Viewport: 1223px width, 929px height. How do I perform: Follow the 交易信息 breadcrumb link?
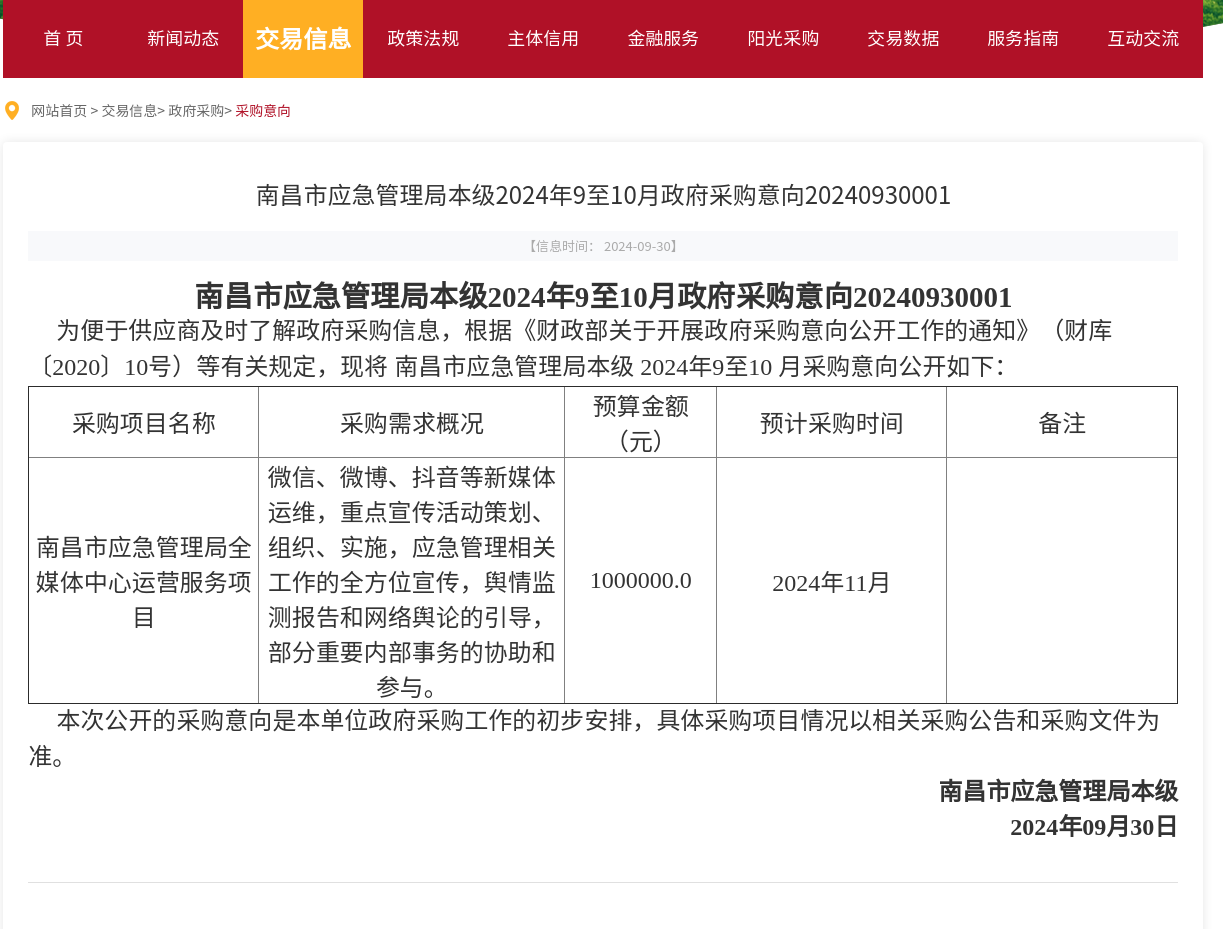pyautogui.click(x=129, y=111)
